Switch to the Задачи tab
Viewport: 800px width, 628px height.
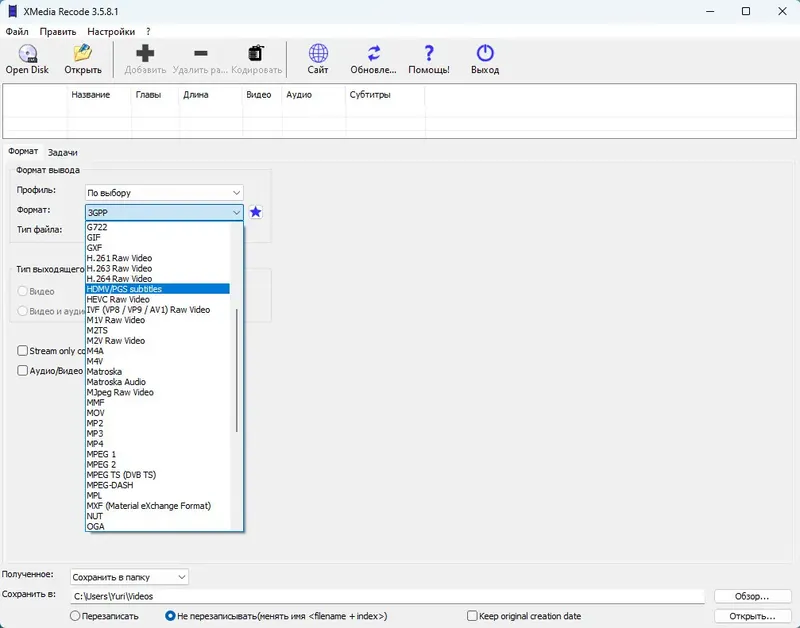click(x=62, y=153)
